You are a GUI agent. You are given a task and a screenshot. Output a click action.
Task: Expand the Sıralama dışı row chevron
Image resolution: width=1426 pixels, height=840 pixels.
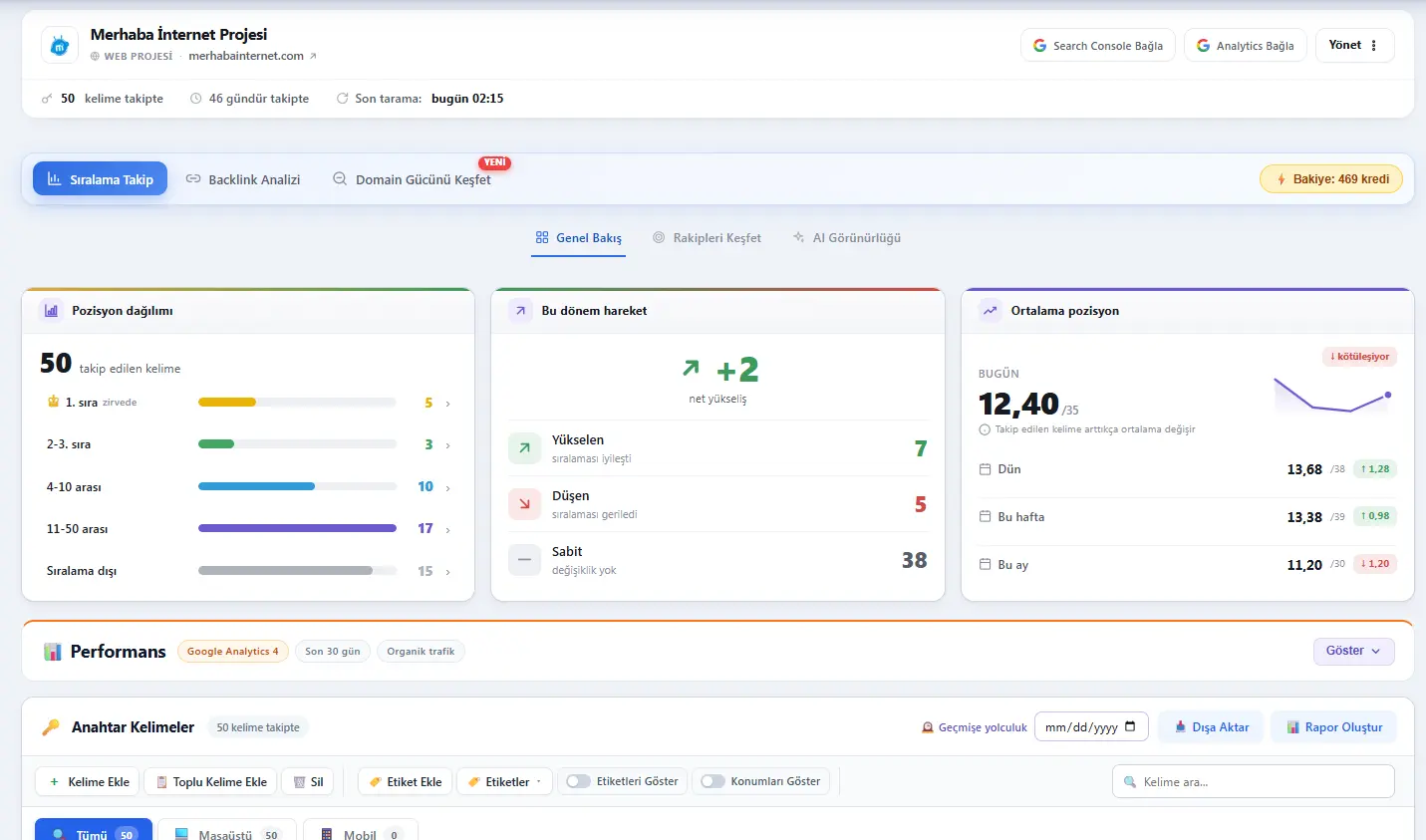[448, 572]
